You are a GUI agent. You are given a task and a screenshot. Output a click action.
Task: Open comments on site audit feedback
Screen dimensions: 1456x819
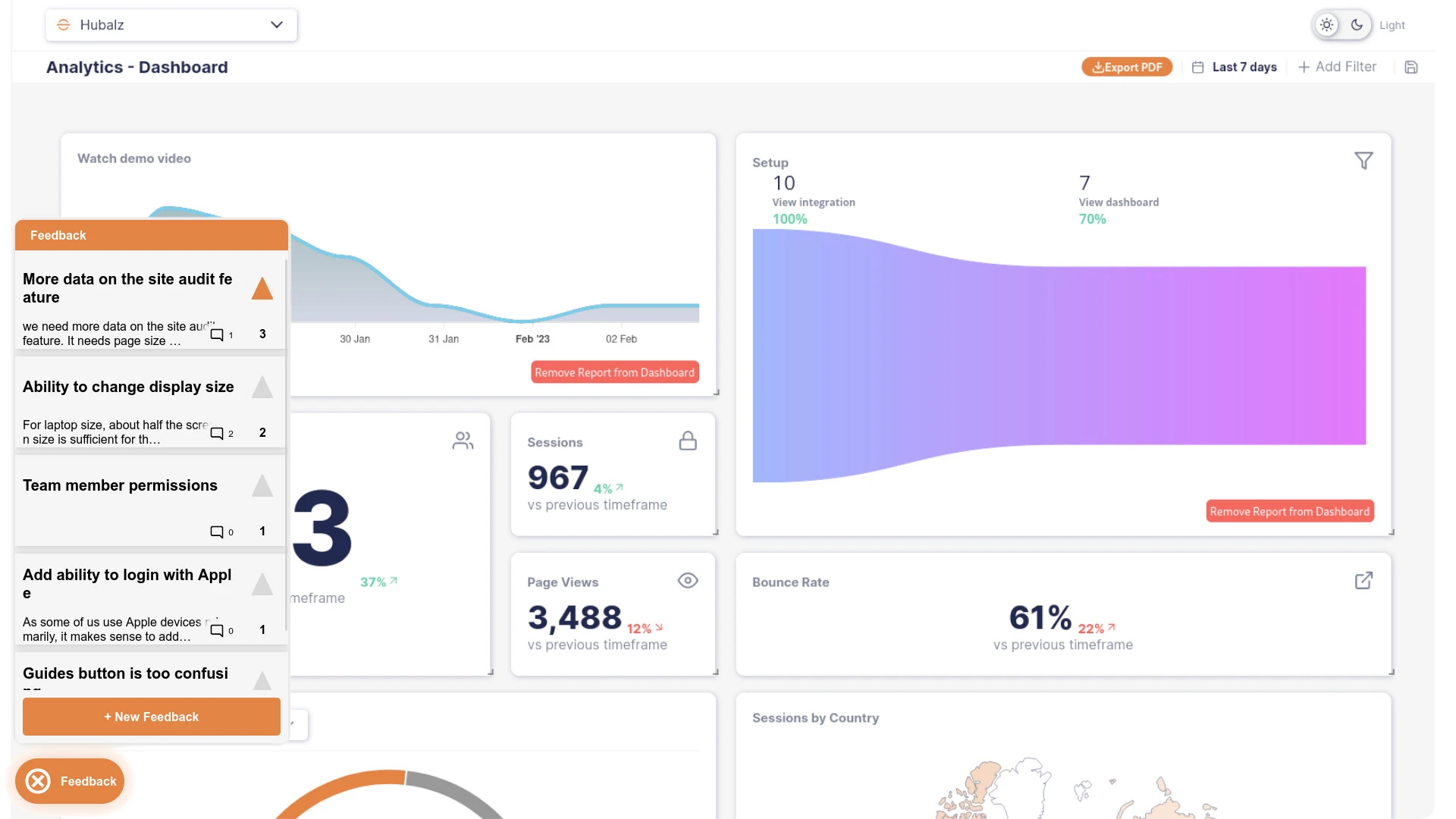[x=221, y=334]
